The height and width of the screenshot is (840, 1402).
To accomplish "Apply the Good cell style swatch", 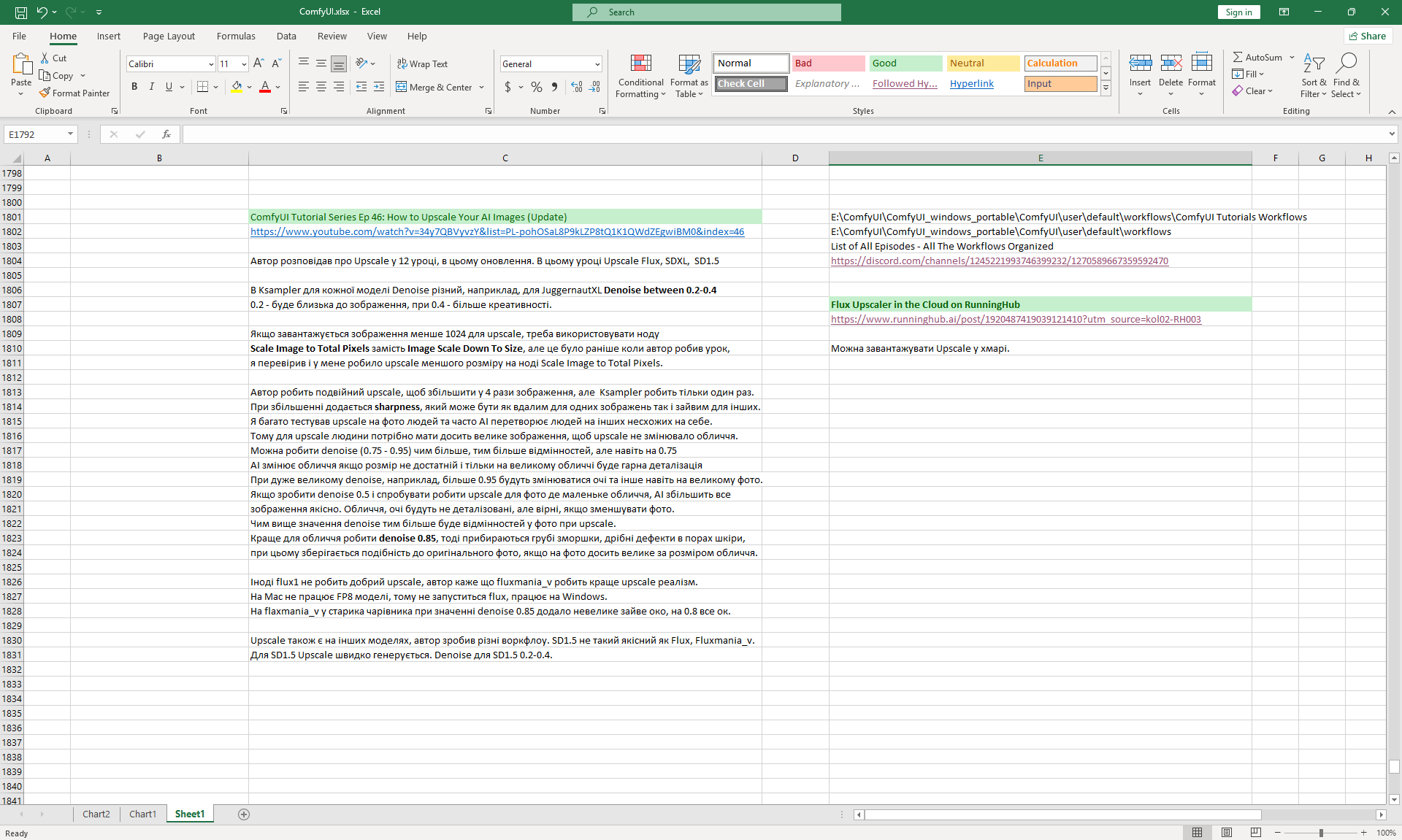I will pyautogui.click(x=905, y=63).
